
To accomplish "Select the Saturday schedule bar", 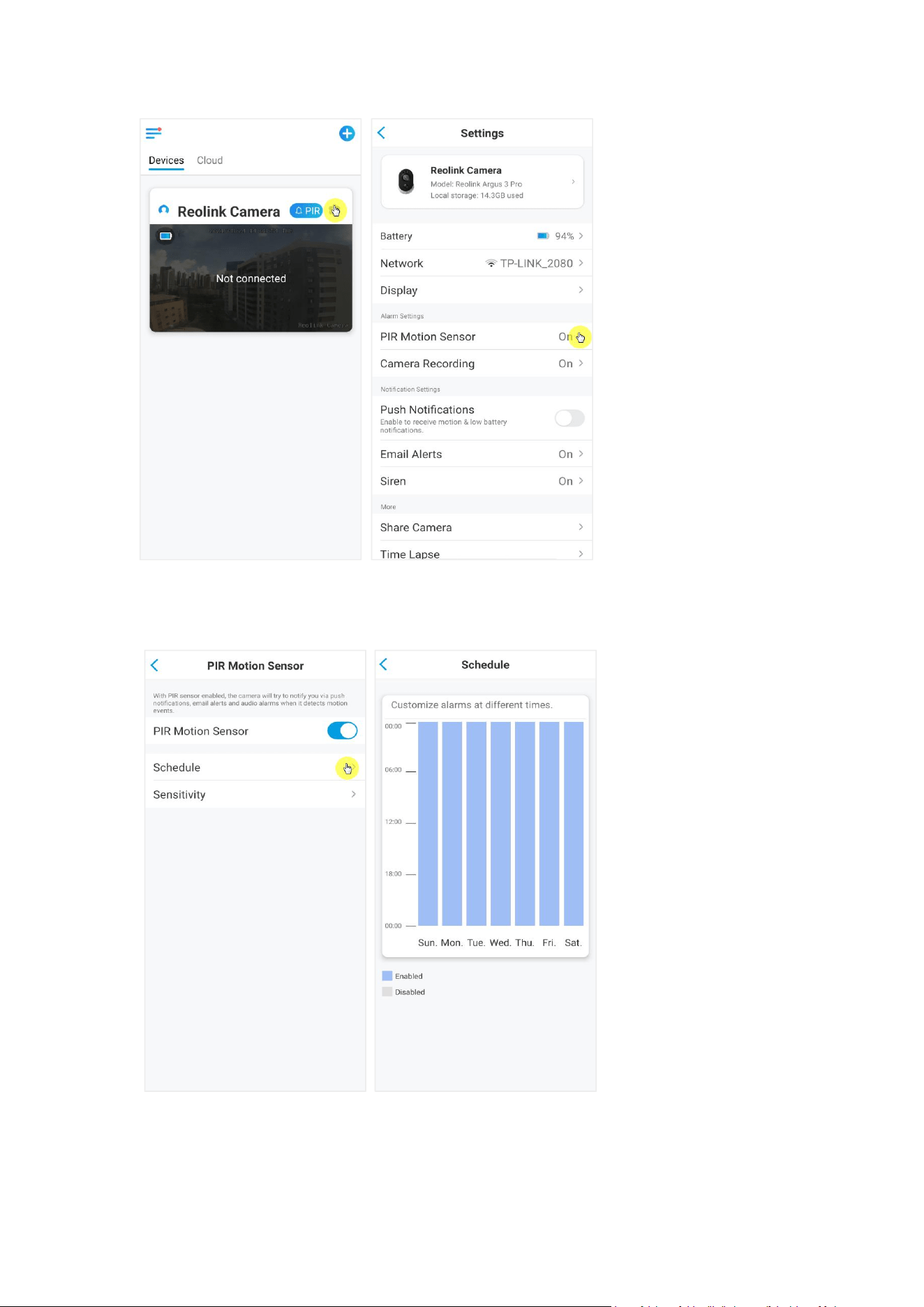I will pyautogui.click(x=574, y=824).
